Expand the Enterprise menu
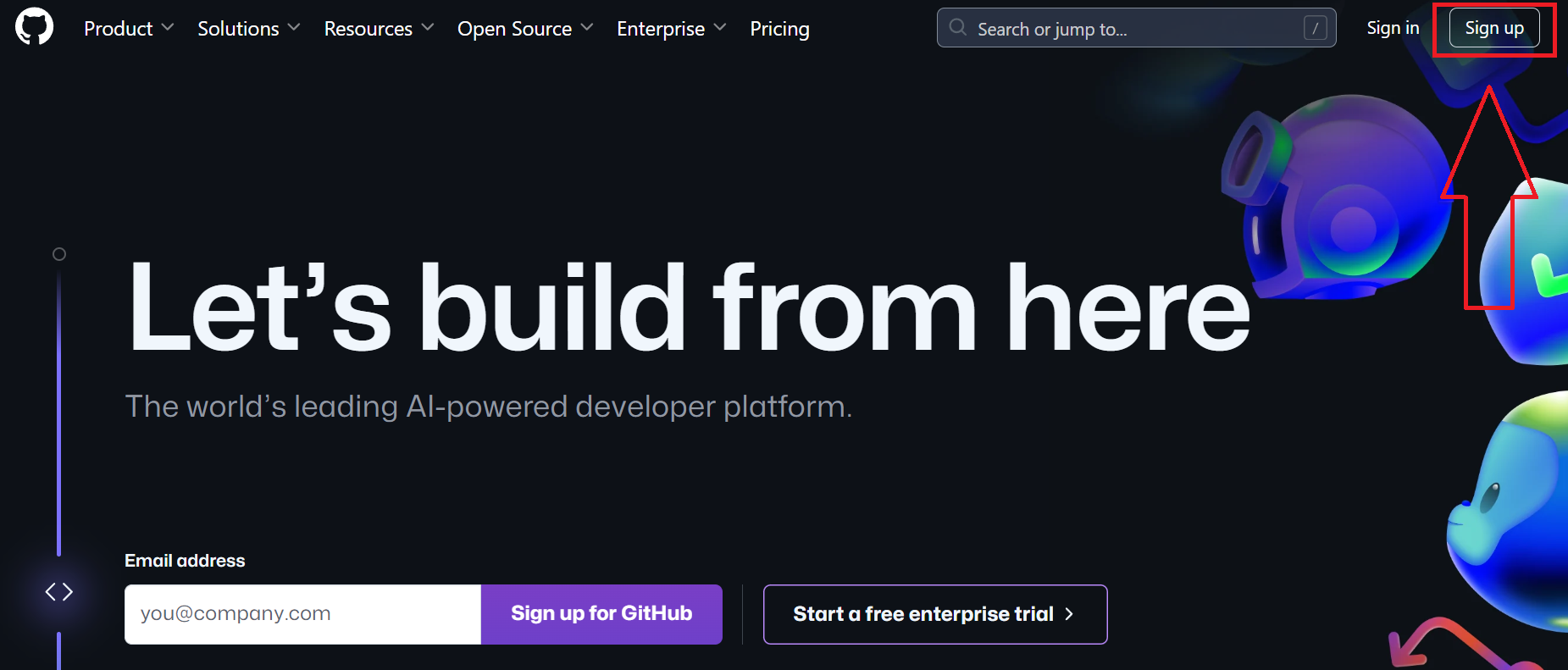Image resolution: width=1568 pixels, height=670 pixels. (x=671, y=28)
